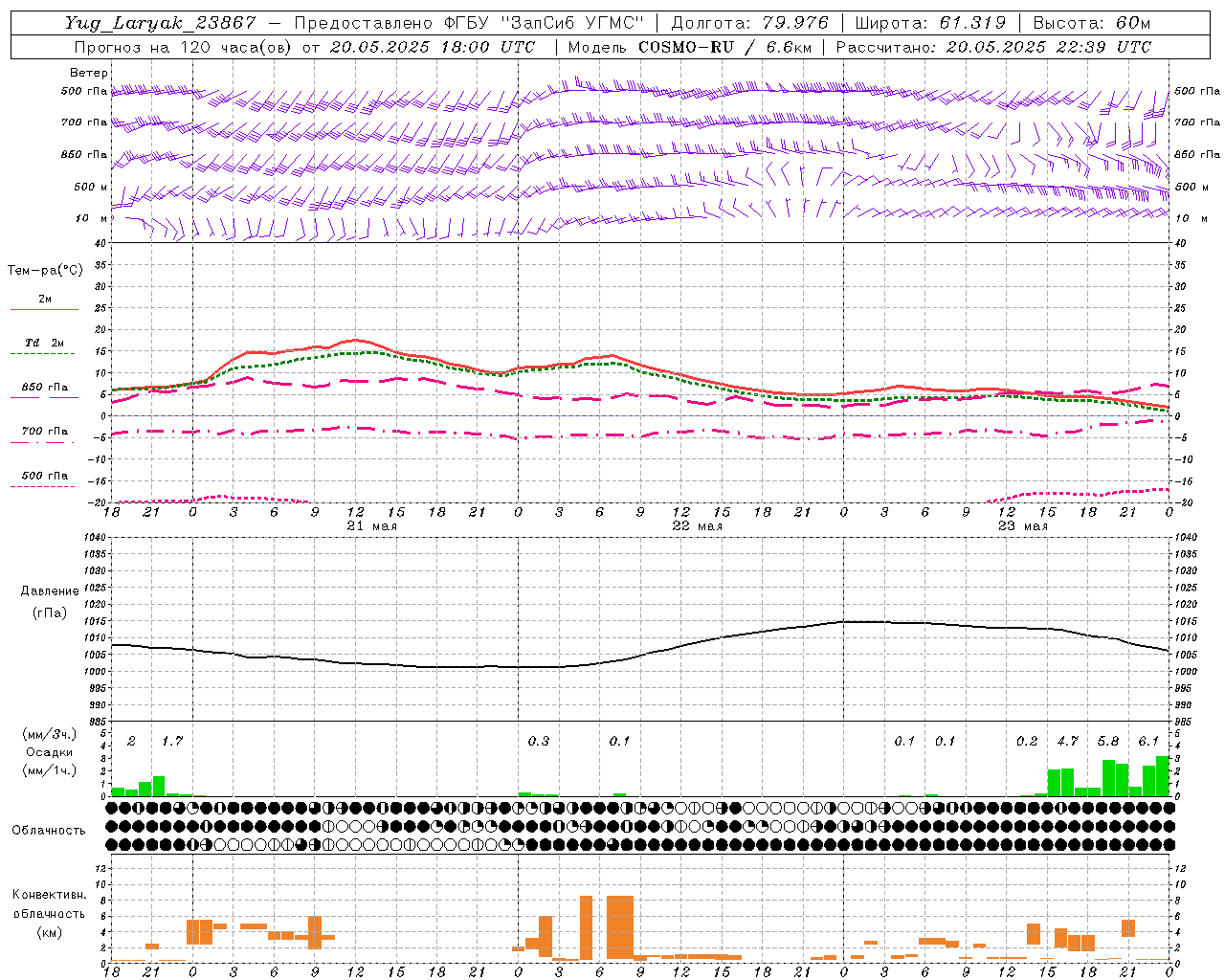Click the precipitation value '0.2'
The width and height of the screenshot is (1225, 980).
click(1027, 741)
